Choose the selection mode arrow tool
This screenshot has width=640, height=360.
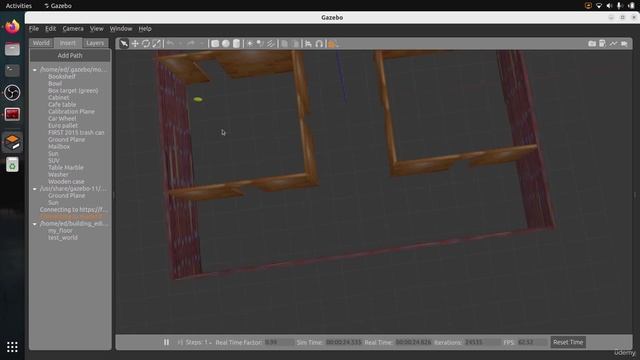(124, 44)
